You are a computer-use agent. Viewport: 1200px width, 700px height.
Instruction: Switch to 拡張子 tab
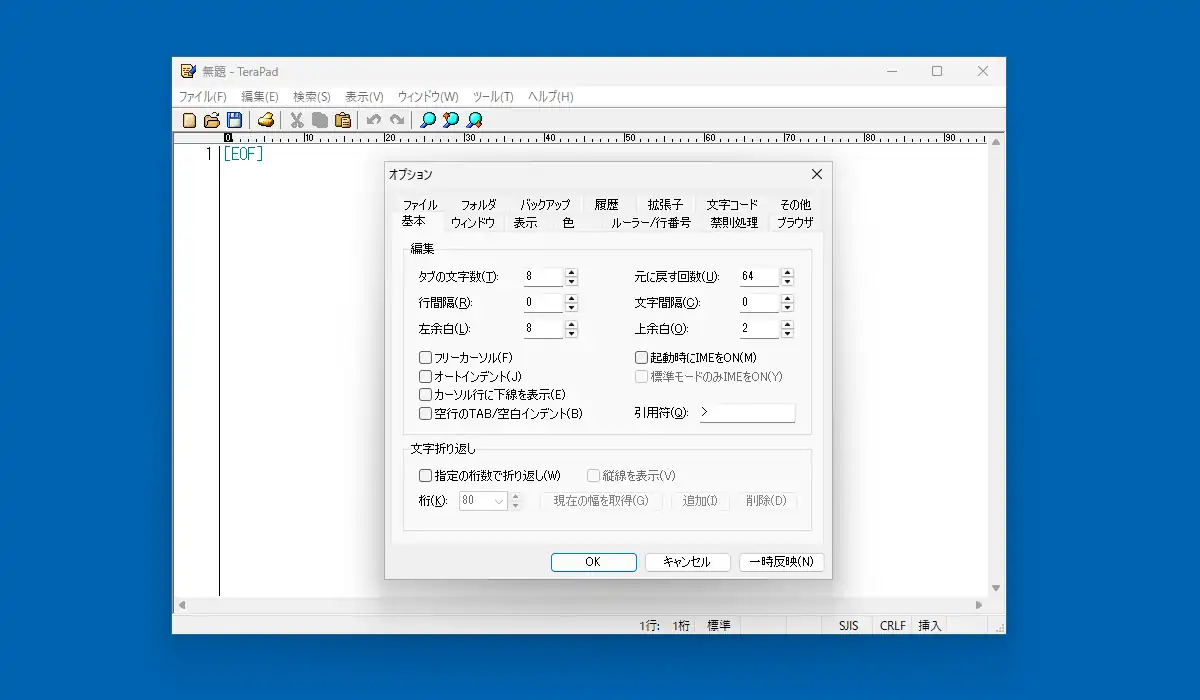click(665, 205)
